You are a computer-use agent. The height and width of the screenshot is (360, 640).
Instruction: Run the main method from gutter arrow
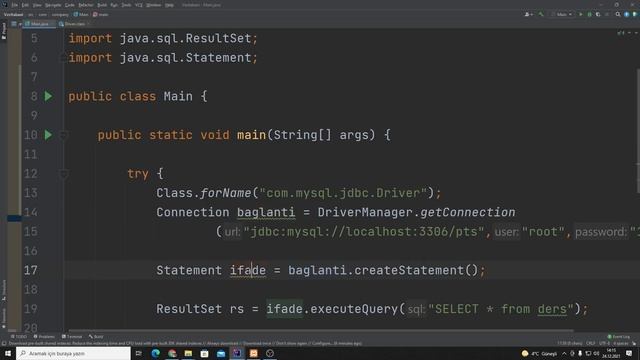point(48,135)
